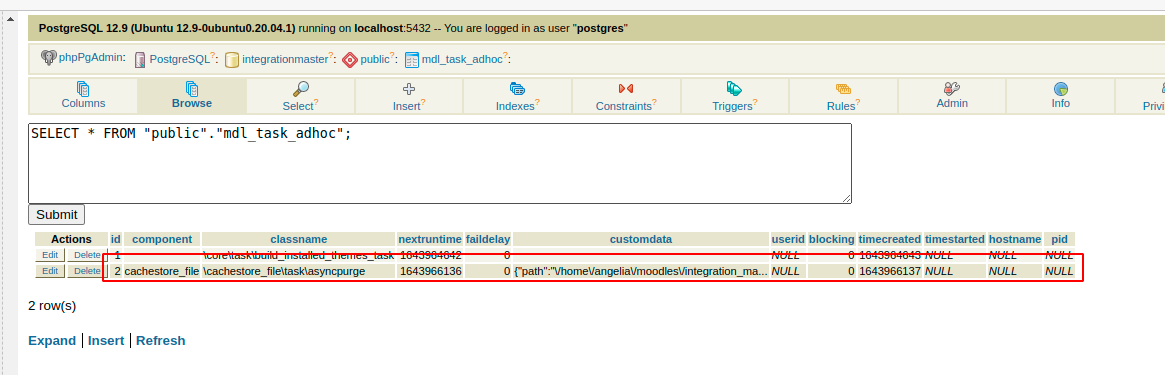Sort by the blocking column header
Screen dimensions: 1165x375
click(831, 239)
